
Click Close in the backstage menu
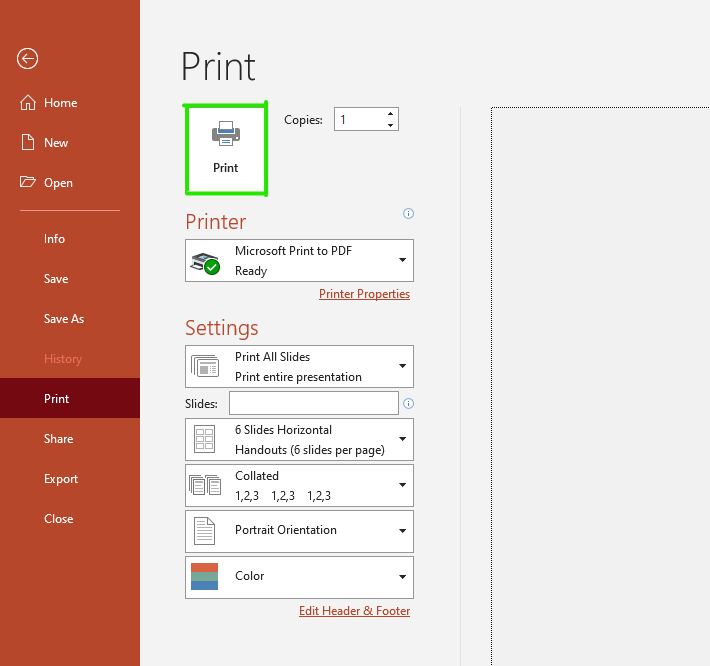[70, 518]
